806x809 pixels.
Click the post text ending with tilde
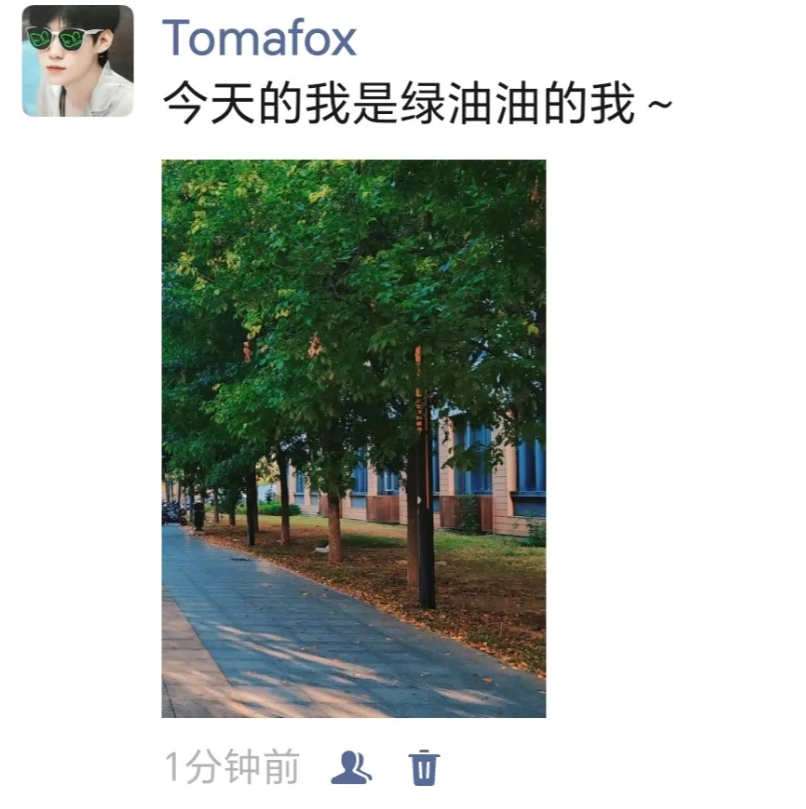pos(418,103)
